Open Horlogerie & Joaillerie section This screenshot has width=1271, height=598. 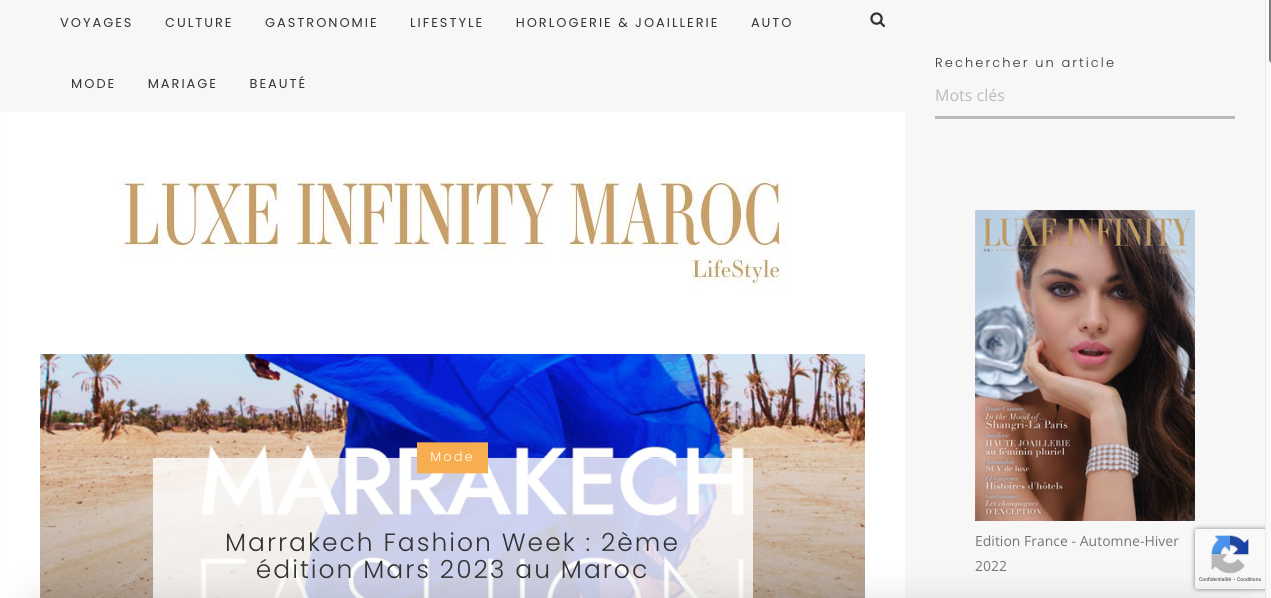[x=617, y=23]
